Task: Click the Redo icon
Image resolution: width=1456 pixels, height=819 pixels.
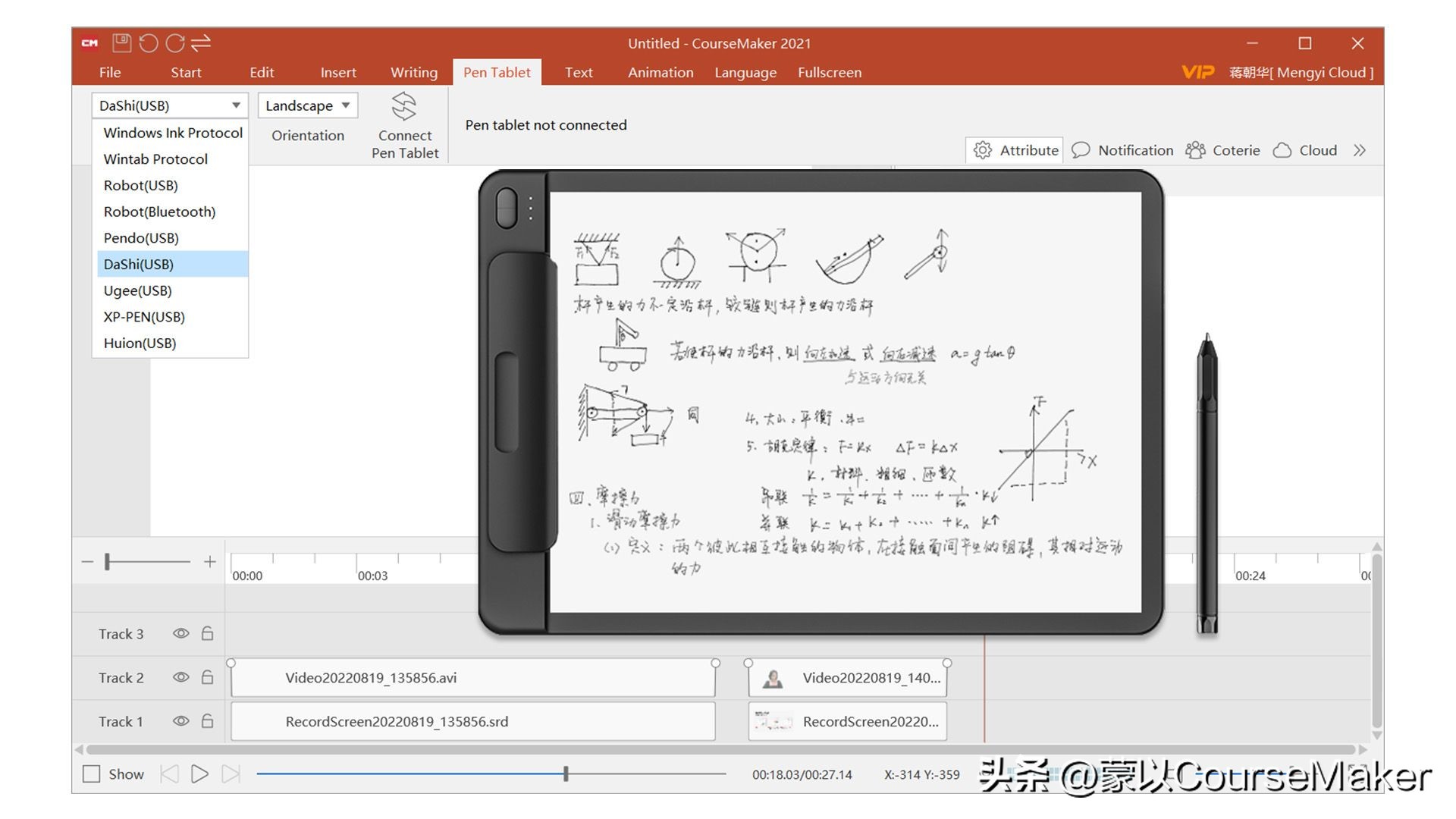Action: tap(174, 43)
